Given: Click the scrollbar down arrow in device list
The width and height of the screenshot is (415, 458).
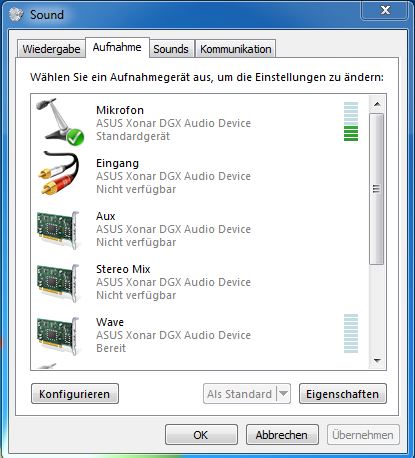Looking at the screenshot, I should pyautogui.click(x=377, y=360).
